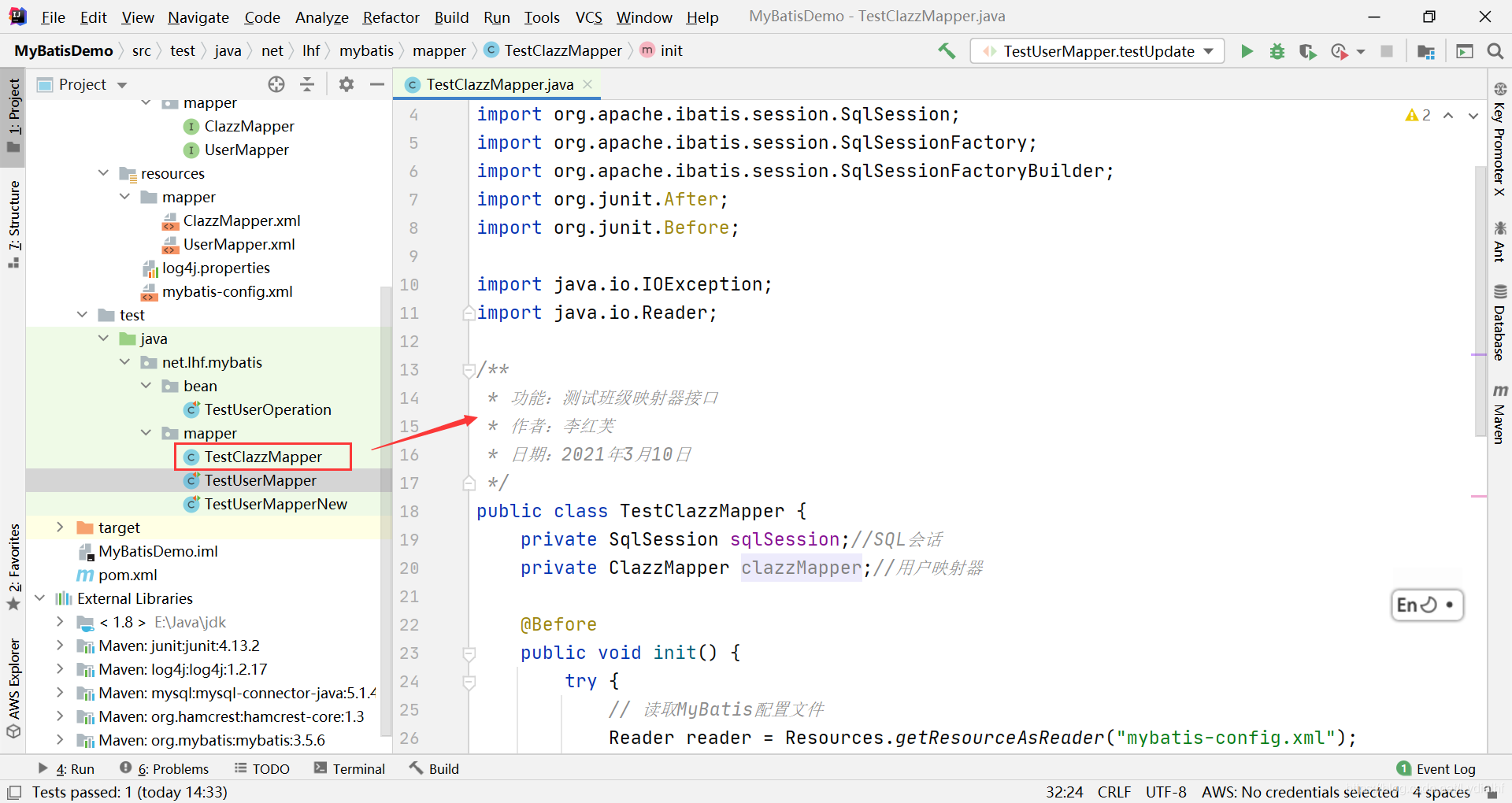This screenshot has height=803, width=1512.
Task: Run with coverage shield icon
Action: point(1307,51)
